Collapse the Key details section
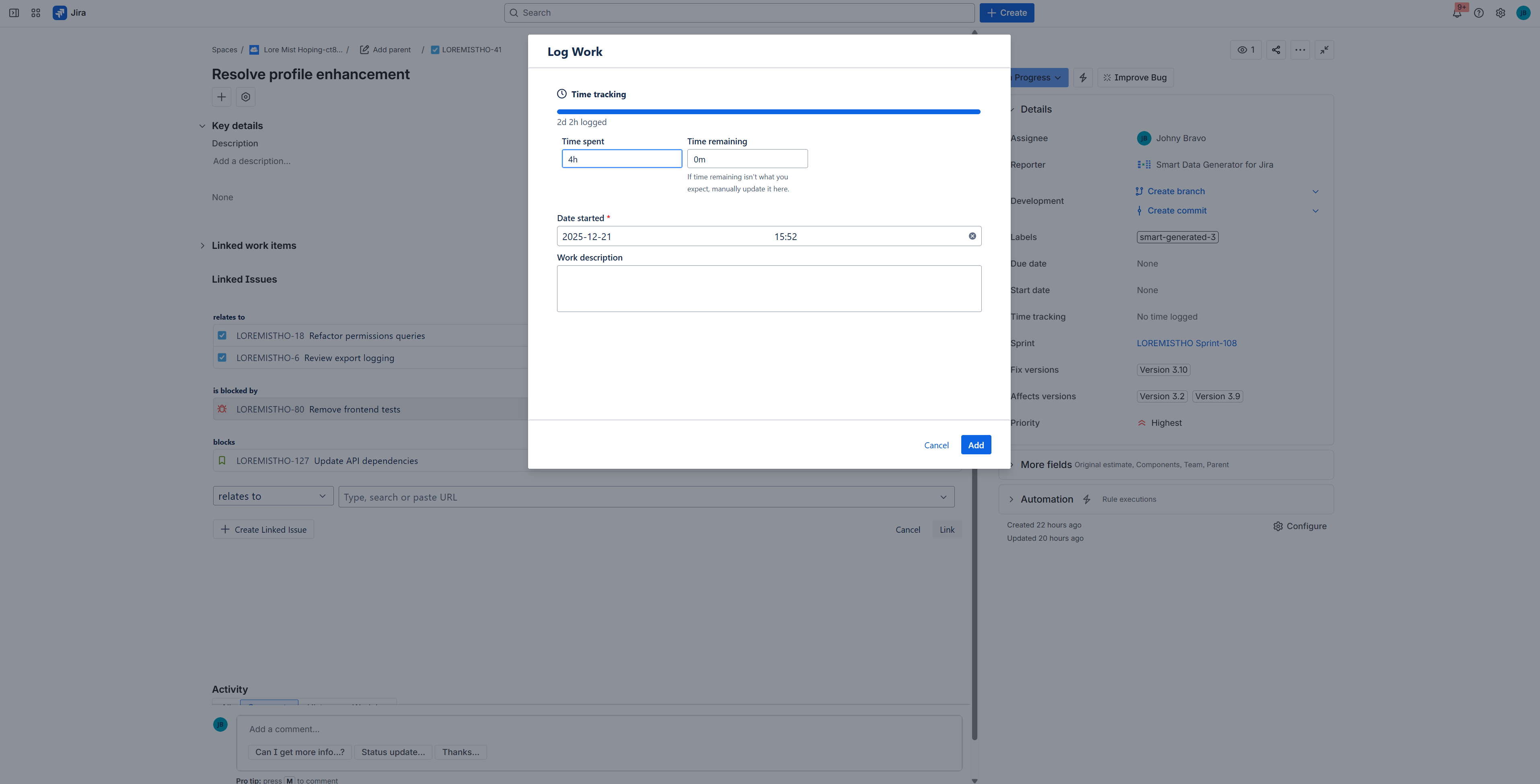The height and width of the screenshot is (784, 1540). (202, 126)
